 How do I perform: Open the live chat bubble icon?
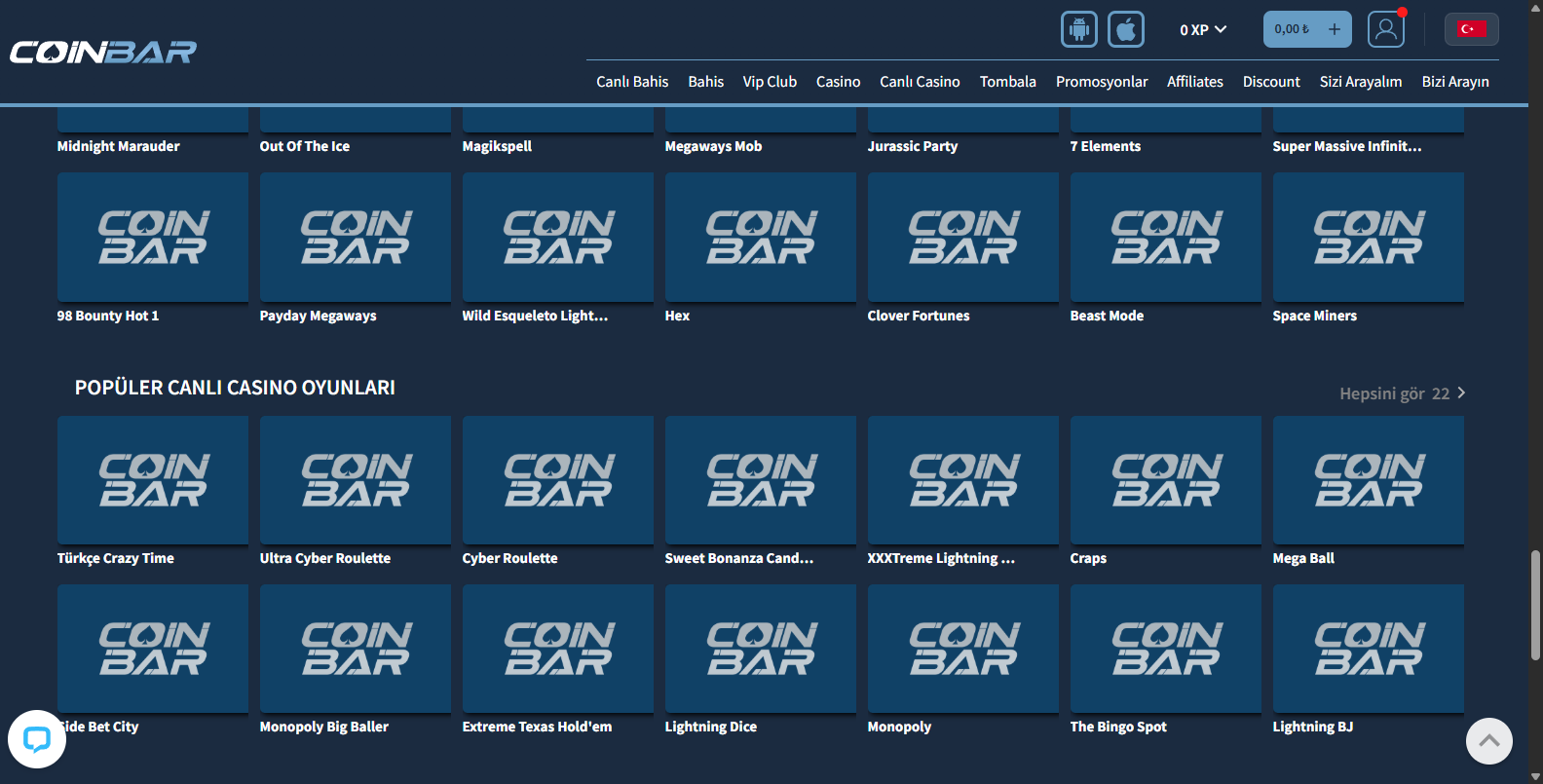[x=37, y=739]
